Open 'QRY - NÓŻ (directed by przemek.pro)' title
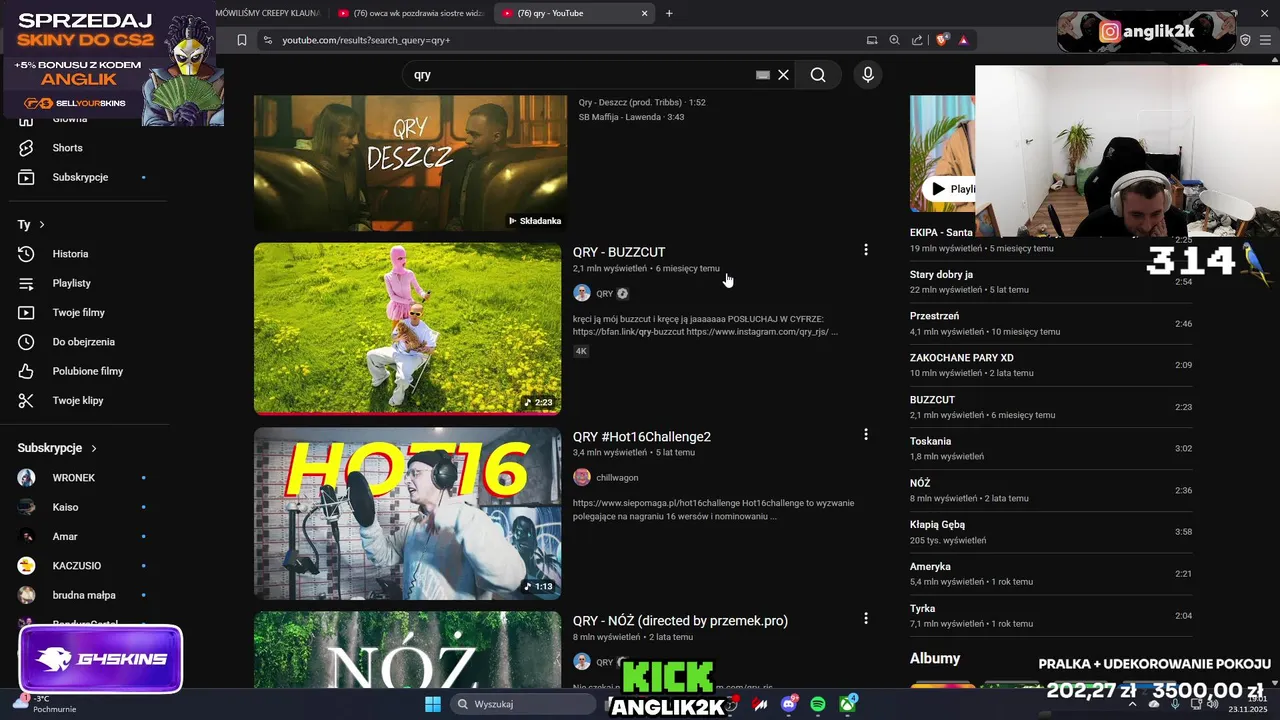Viewport: 1280px width, 720px height. (x=680, y=621)
